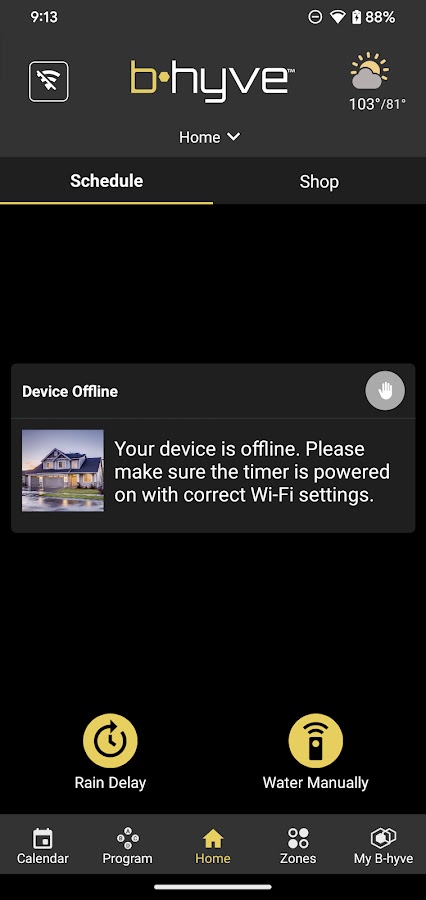Tap the Wi-Fi offline status icon

(x=49, y=82)
